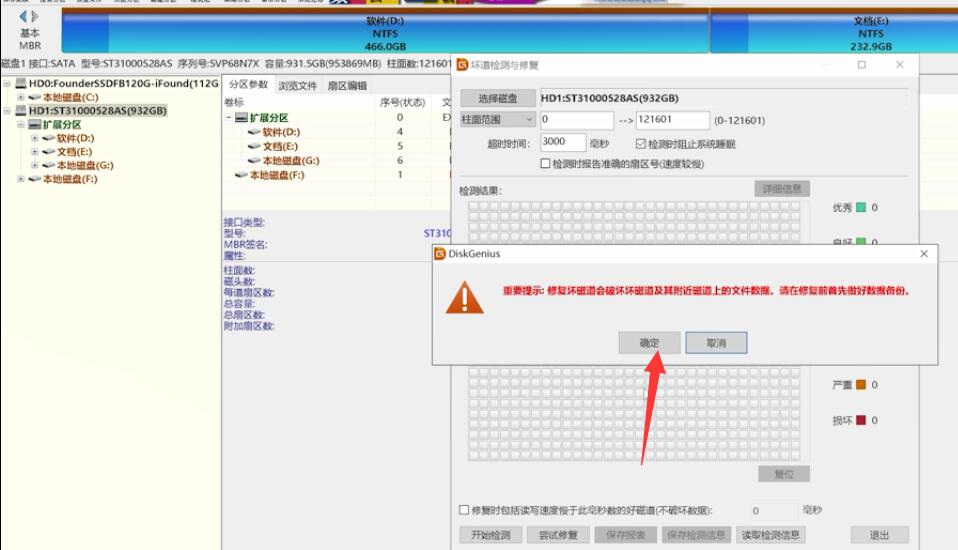Click the 超时时间 field showing 3000
The height and width of the screenshot is (550, 958).
click(x=563, y=142)
